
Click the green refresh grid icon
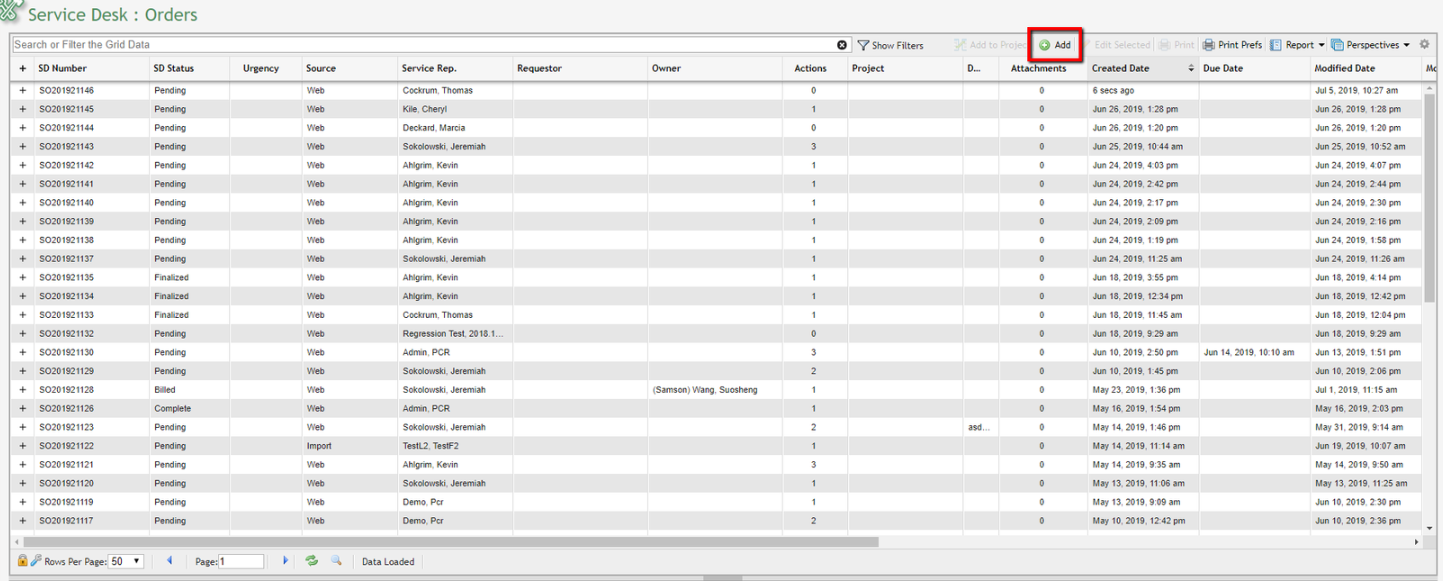point(312,561)
